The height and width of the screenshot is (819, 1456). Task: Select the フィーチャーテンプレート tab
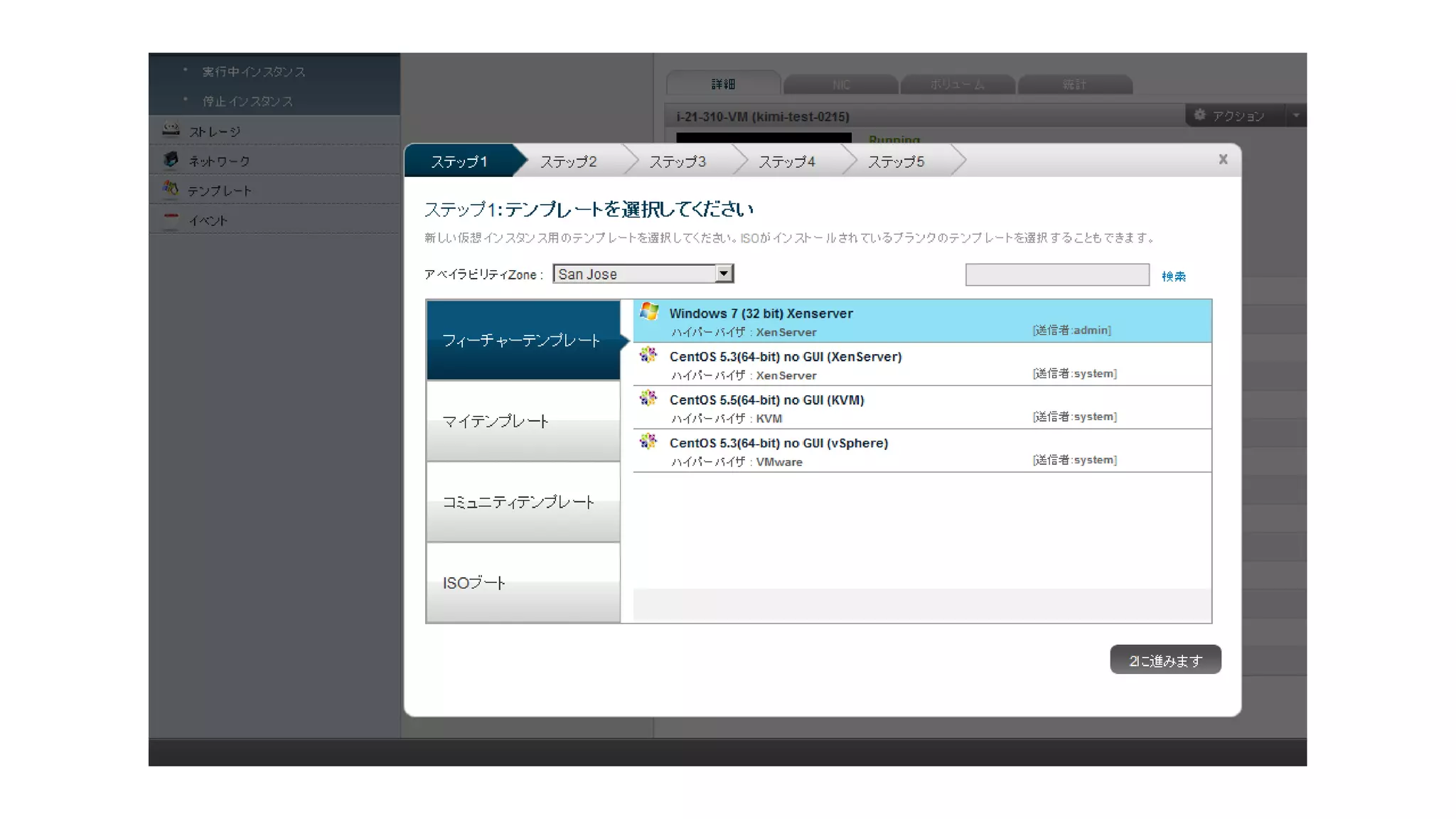tap(523, 341)
